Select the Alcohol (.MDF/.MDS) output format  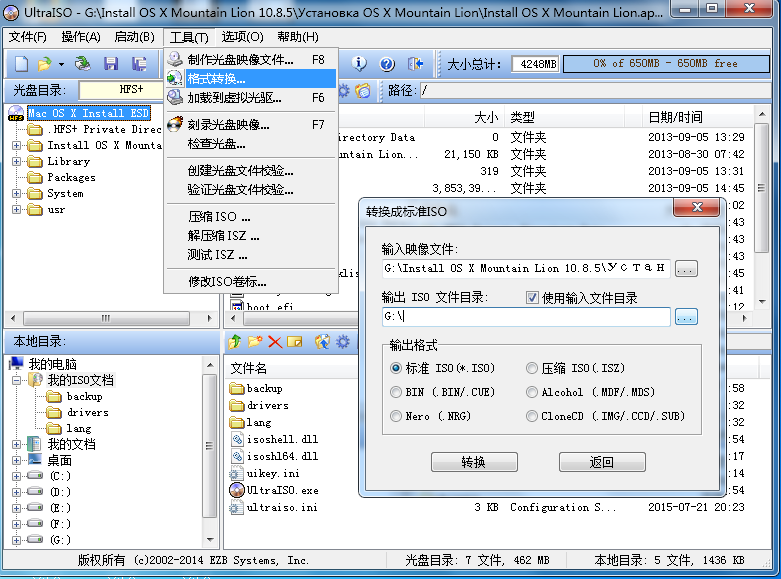532,392
